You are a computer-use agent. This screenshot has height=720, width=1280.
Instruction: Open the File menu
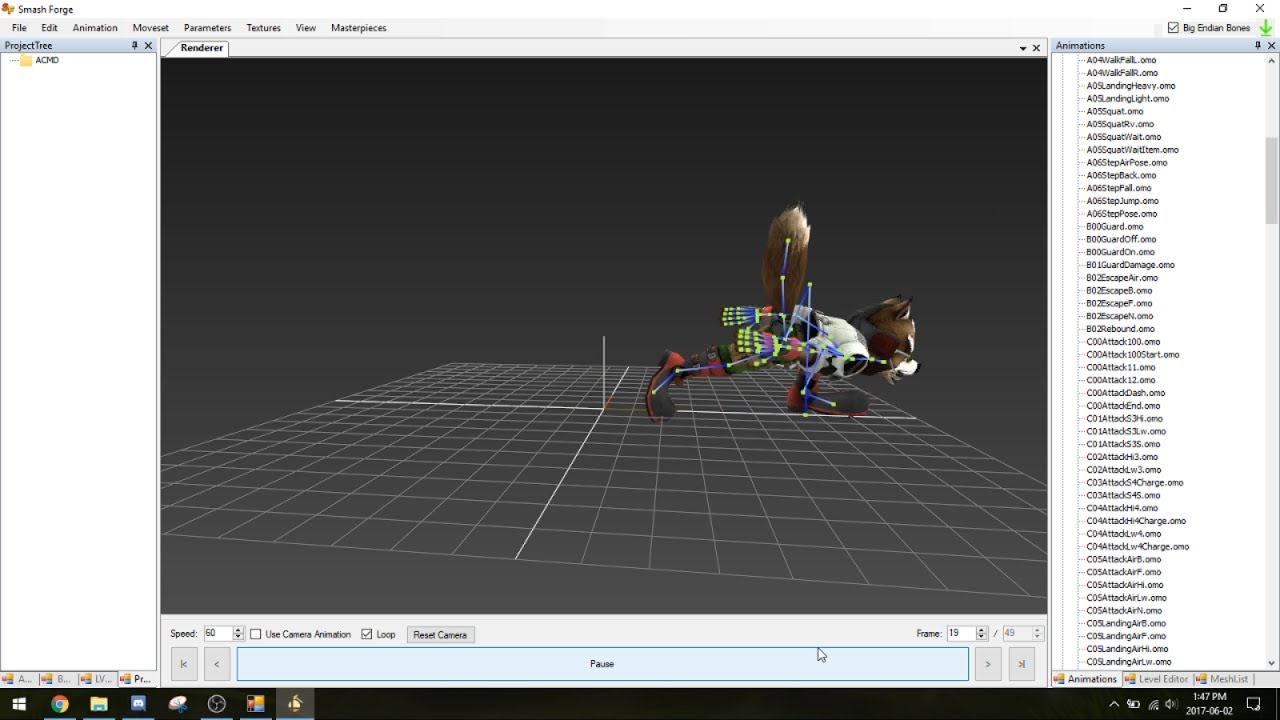19,28
